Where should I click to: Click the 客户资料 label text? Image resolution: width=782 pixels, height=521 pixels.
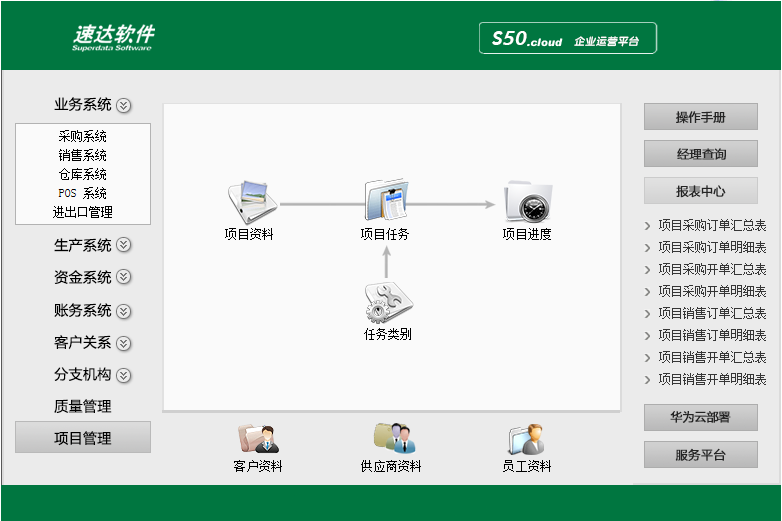coord(258,466)
